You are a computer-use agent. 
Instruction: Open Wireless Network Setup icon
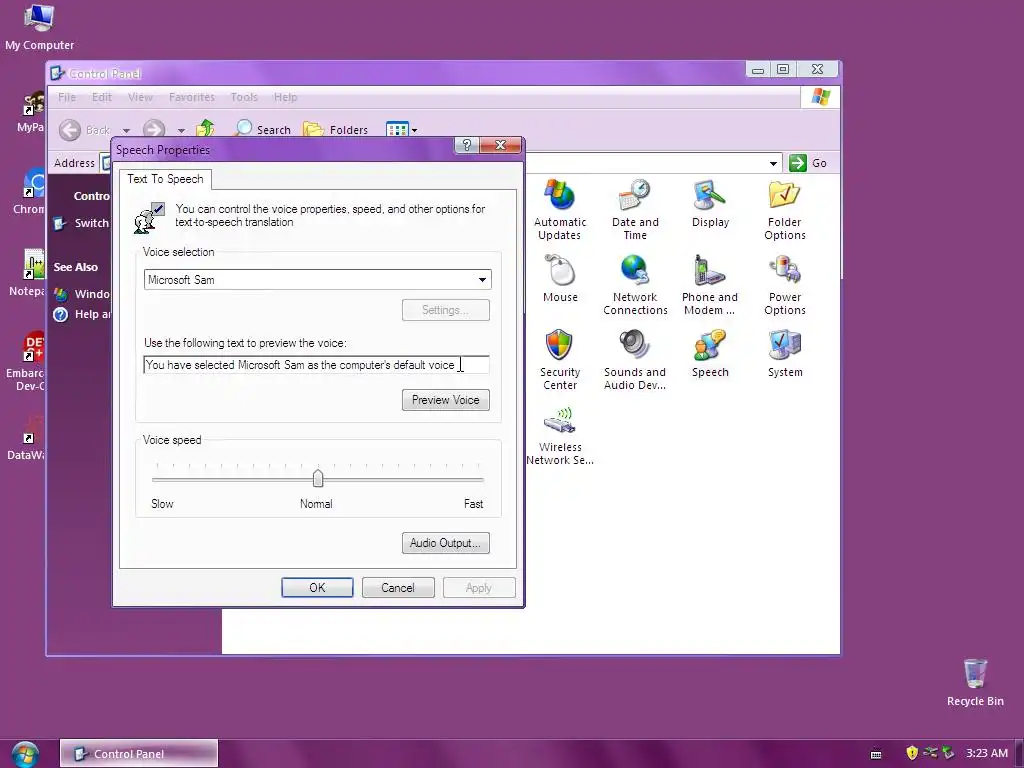click(560, 435)
